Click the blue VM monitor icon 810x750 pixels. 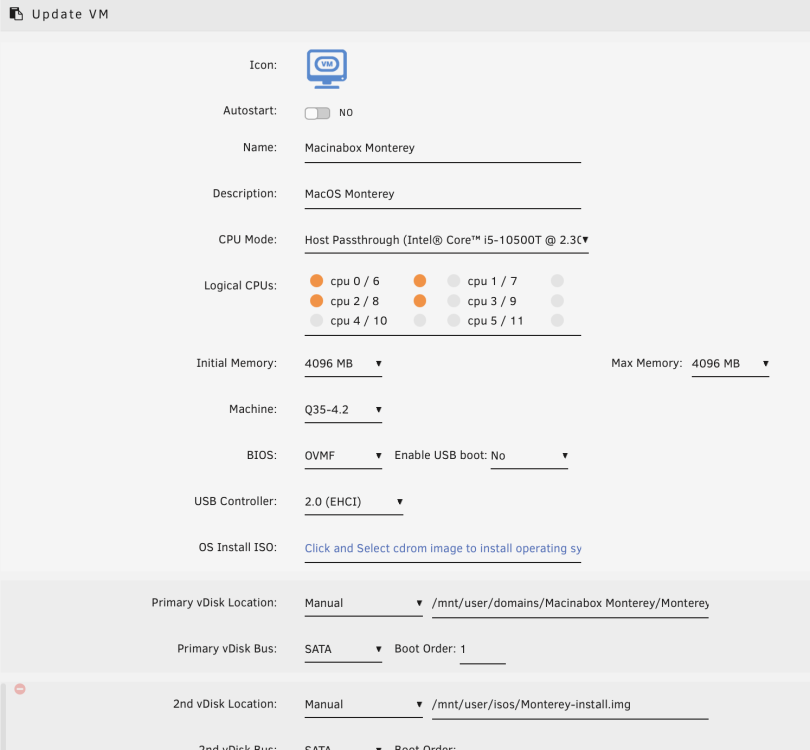326,69
